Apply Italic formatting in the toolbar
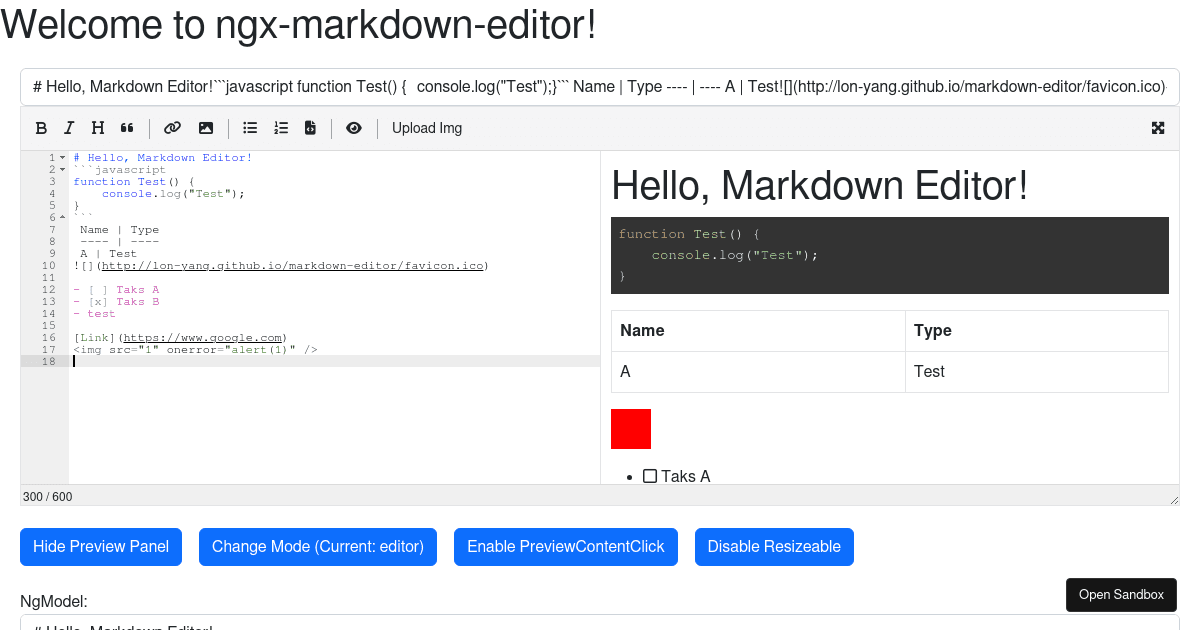Viewport: 1200px width, 630px height. click(68, 128)
